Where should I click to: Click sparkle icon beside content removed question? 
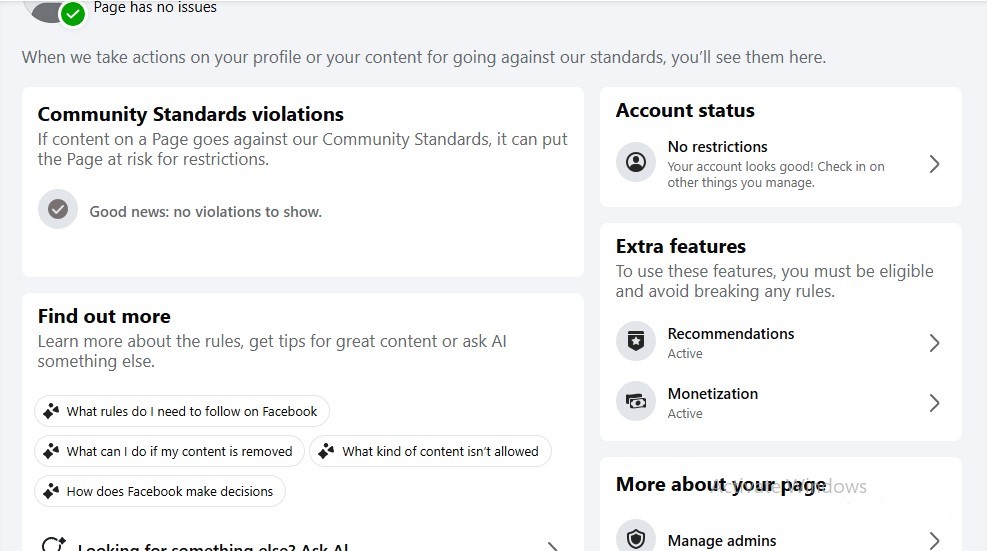coord(51,451)
